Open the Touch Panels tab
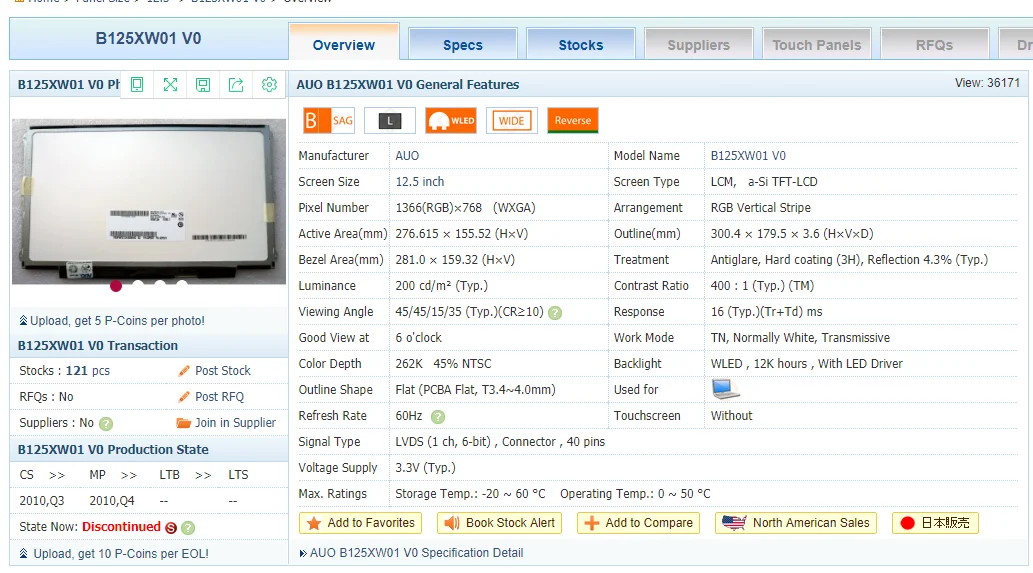Image resolution: width=1033 pixels, height=573 pixels. click(816, 45)
